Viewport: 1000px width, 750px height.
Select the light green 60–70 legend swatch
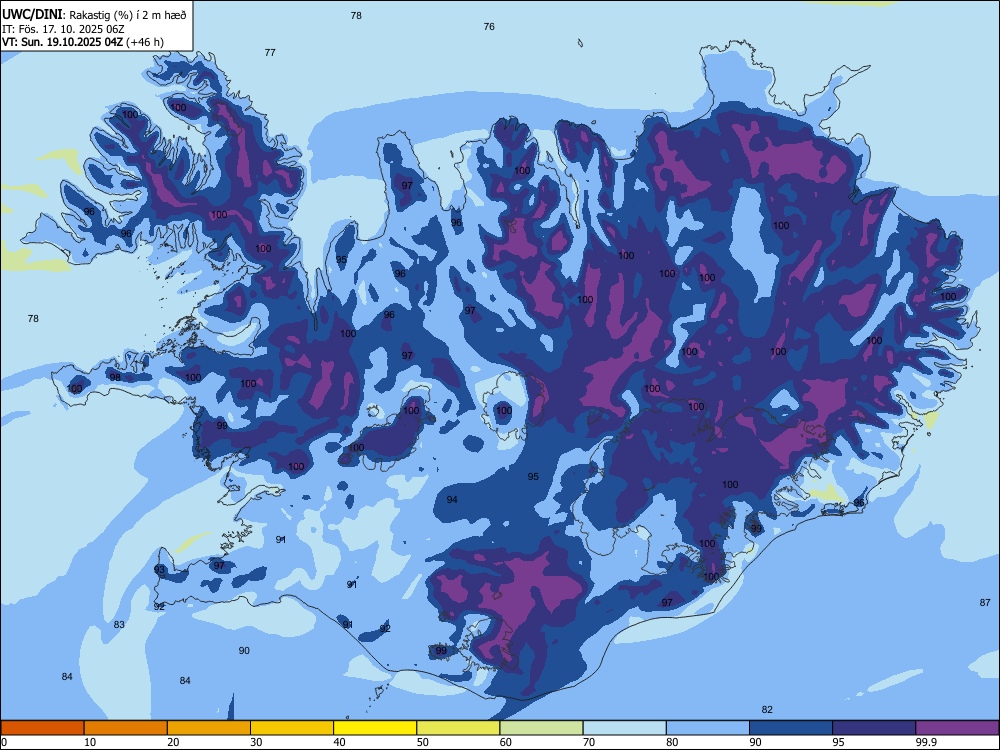541,728
